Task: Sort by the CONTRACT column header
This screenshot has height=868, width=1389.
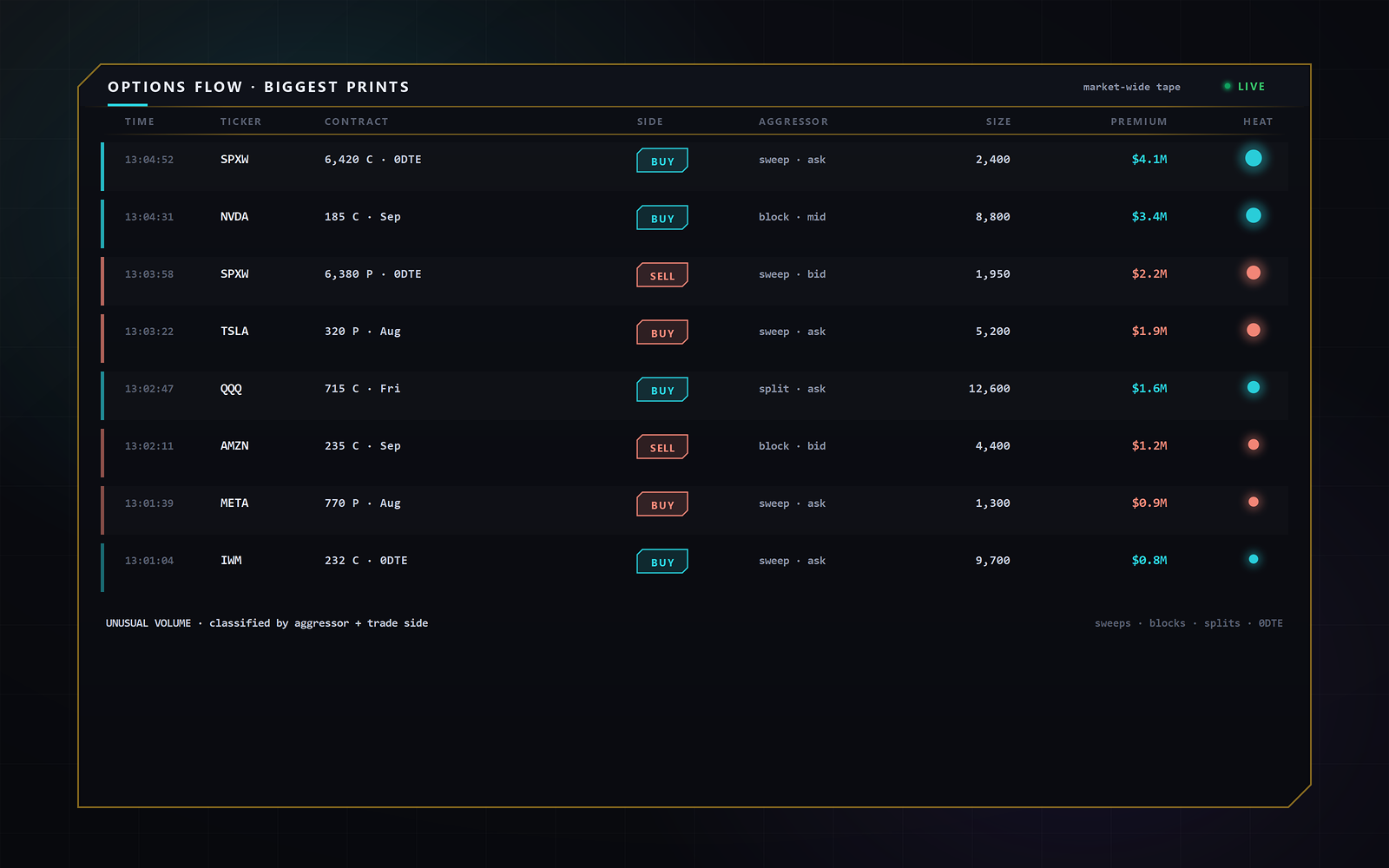Action: (x=357, y=122)
